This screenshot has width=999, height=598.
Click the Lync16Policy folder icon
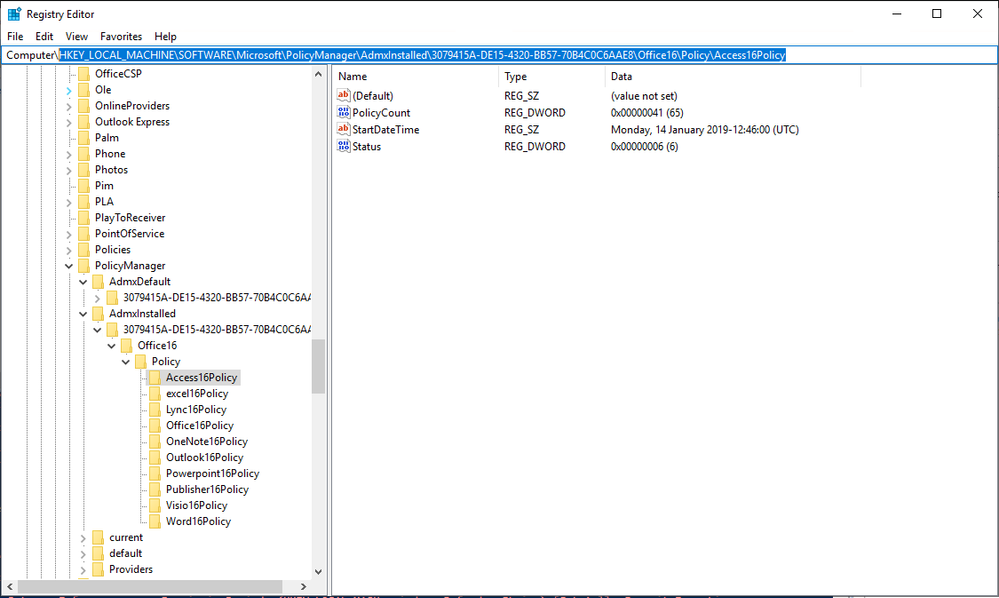(155, 409)
